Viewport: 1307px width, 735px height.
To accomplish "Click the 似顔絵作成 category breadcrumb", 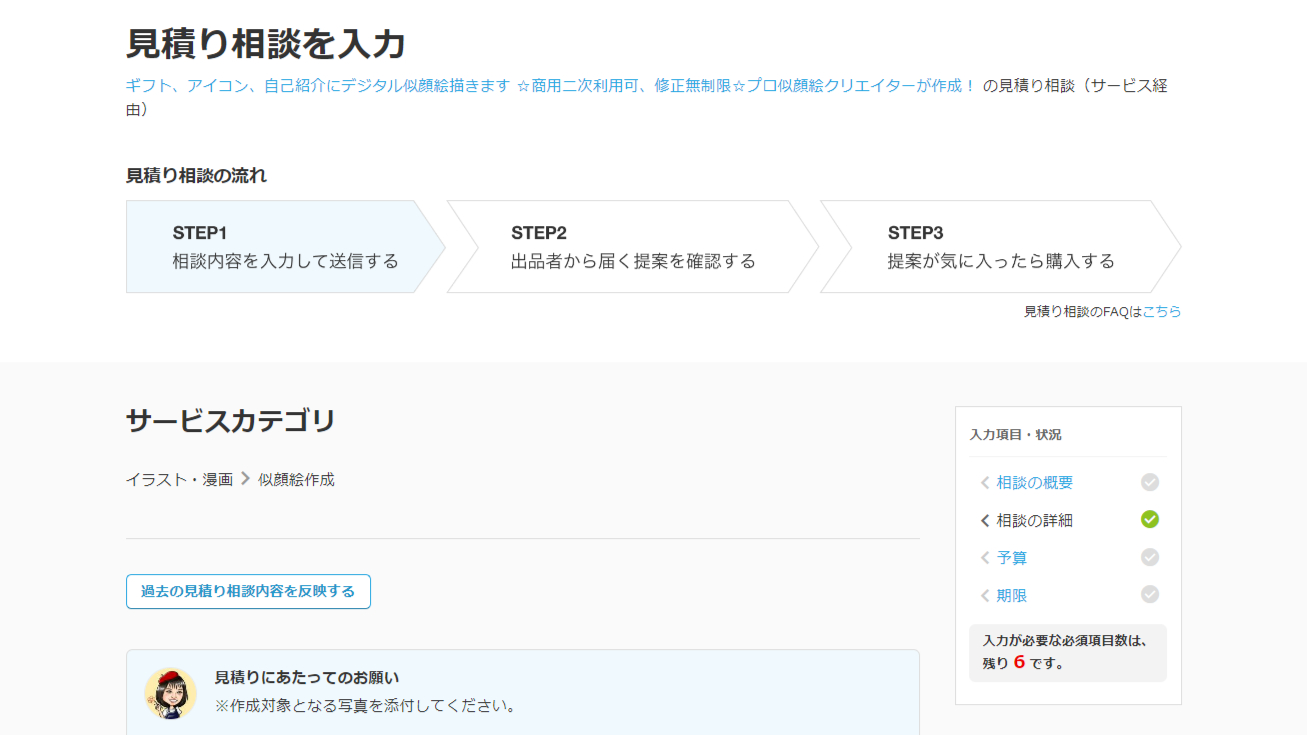I will click(x=296, y=480).
